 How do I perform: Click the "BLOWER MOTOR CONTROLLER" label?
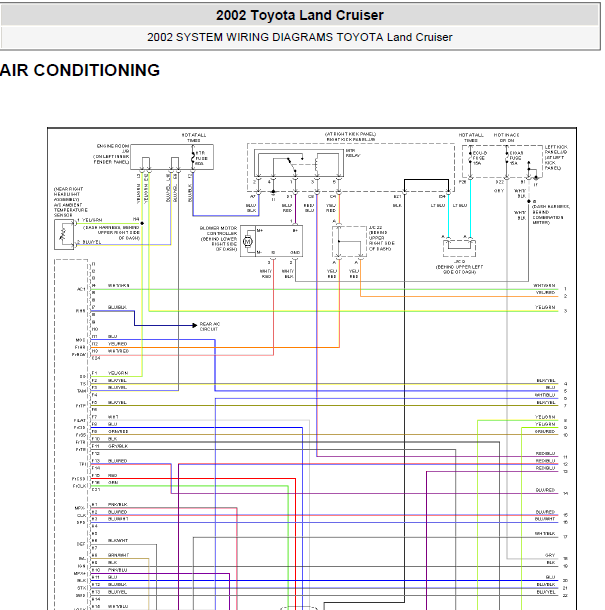pos(218,231)
